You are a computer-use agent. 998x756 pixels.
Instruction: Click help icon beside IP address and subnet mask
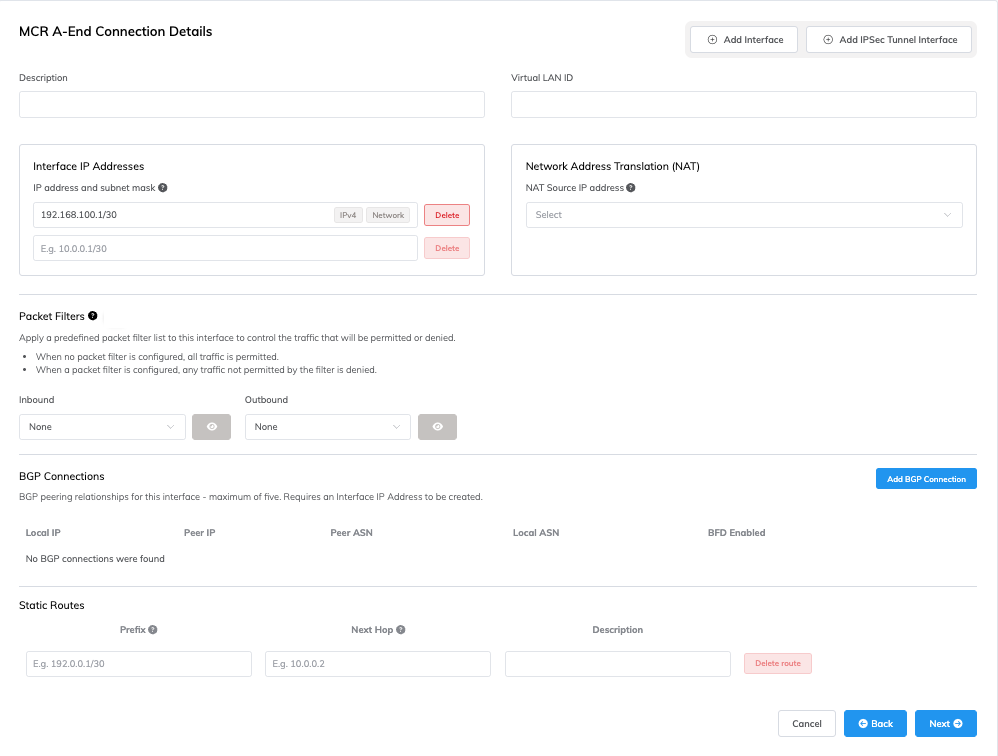[x=163, y=188]
